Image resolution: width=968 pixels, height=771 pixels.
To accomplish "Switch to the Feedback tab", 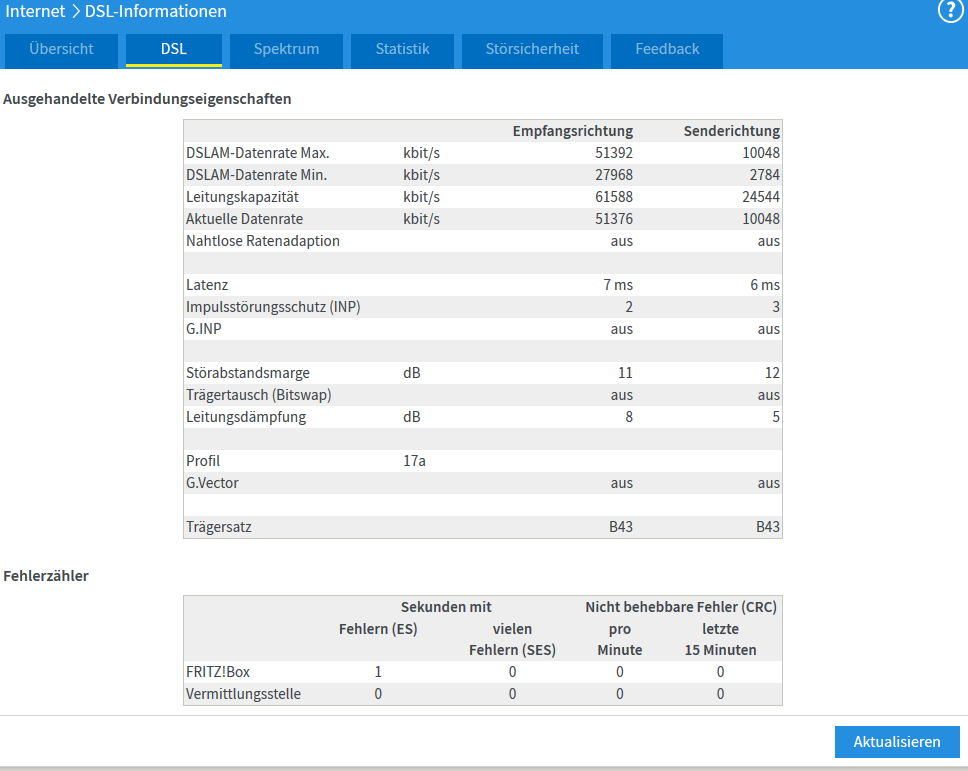I will pos(667,49).
